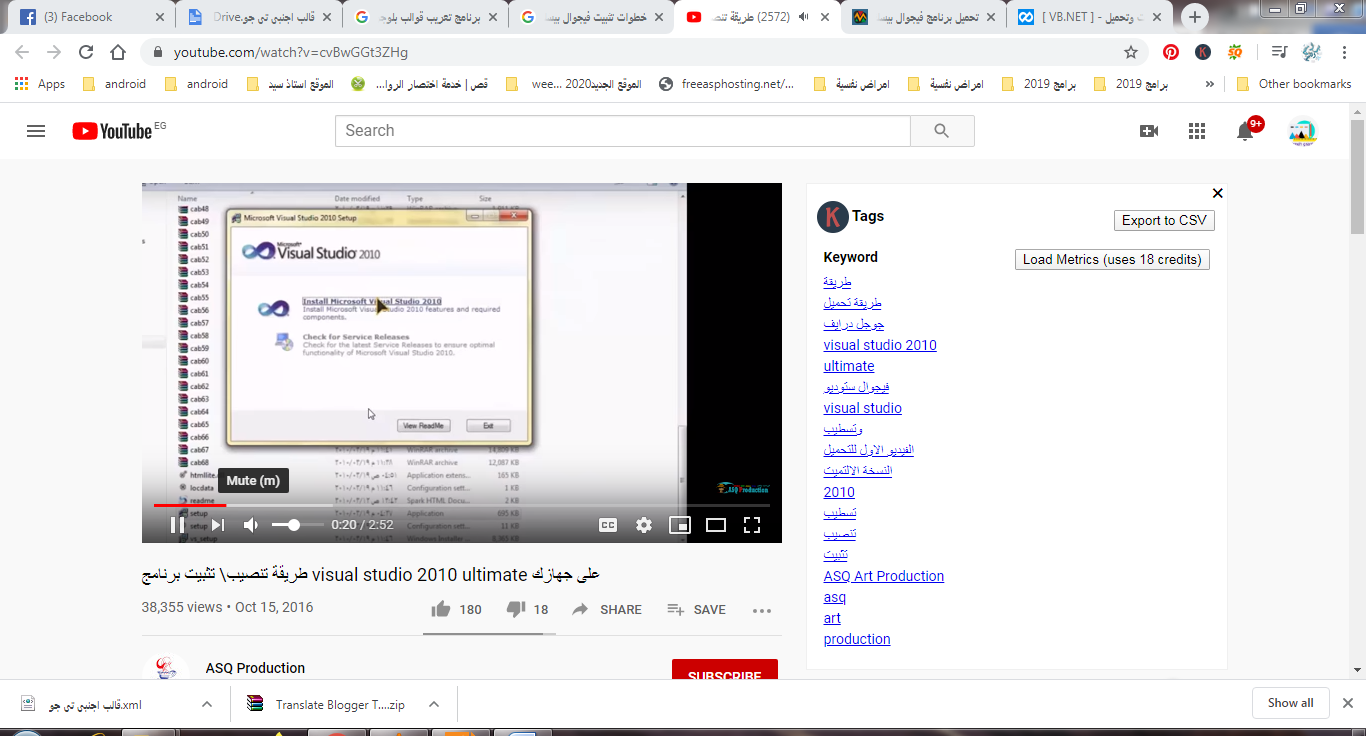This screenshot has height=736, width=1366.
Task: Open the 'art' keyword link
Action: (832, 618)
